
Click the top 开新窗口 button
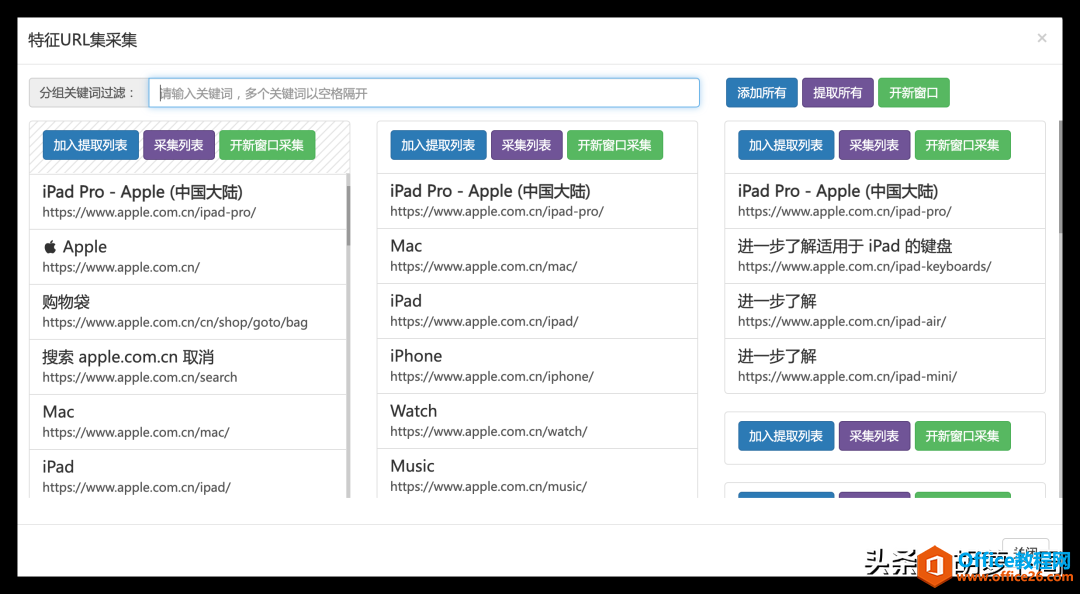click(913, 93)
